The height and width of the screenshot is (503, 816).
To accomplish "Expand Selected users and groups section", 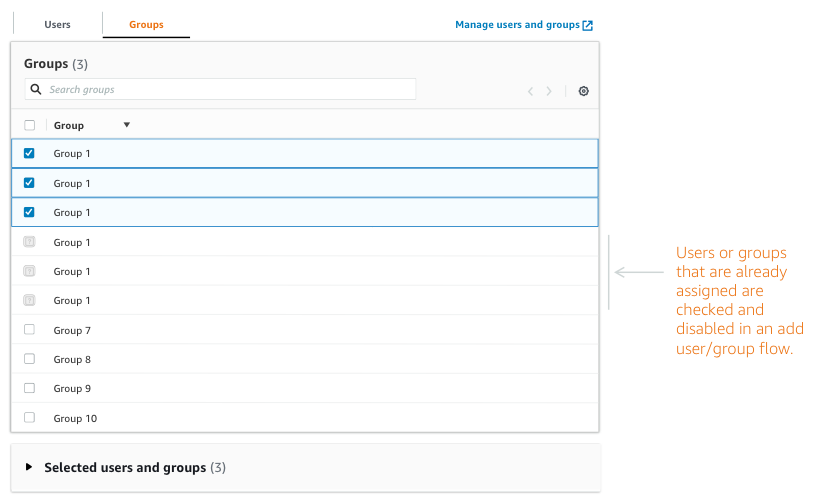I will pyautogui.click(x=29, y=467).
